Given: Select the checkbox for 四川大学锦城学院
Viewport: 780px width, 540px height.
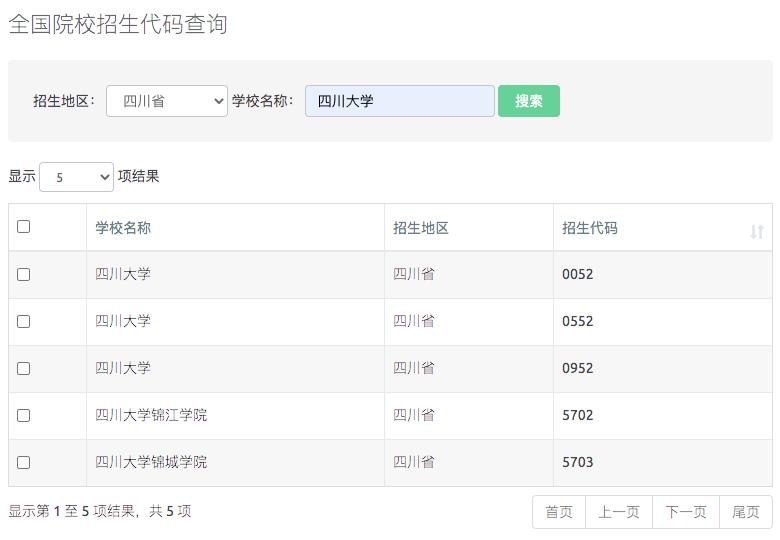Looking at the screenshot, I should tap(23, 462).
